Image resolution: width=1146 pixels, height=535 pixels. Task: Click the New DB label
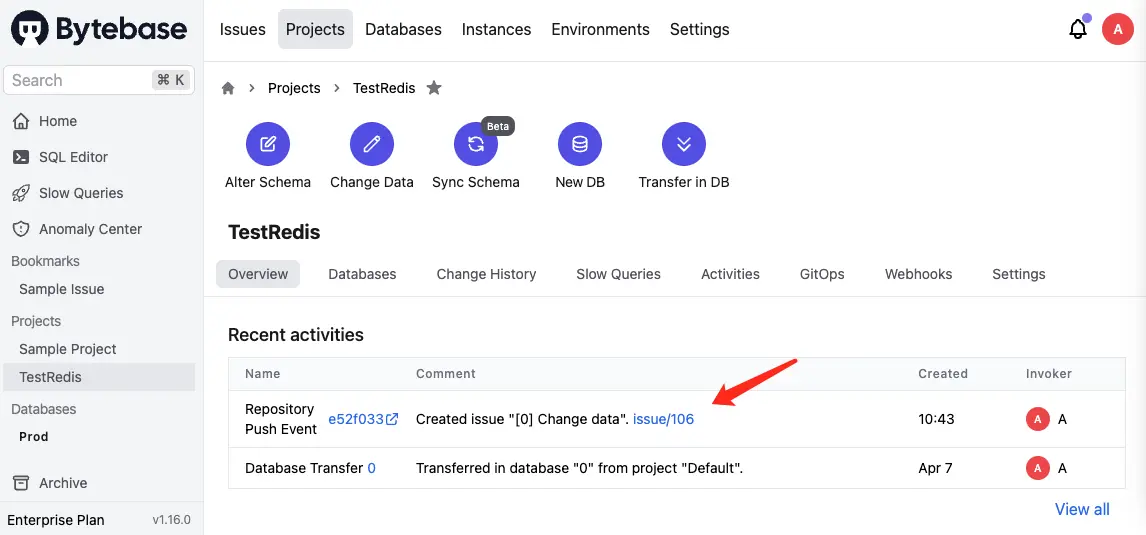click(x=580, y=182)
